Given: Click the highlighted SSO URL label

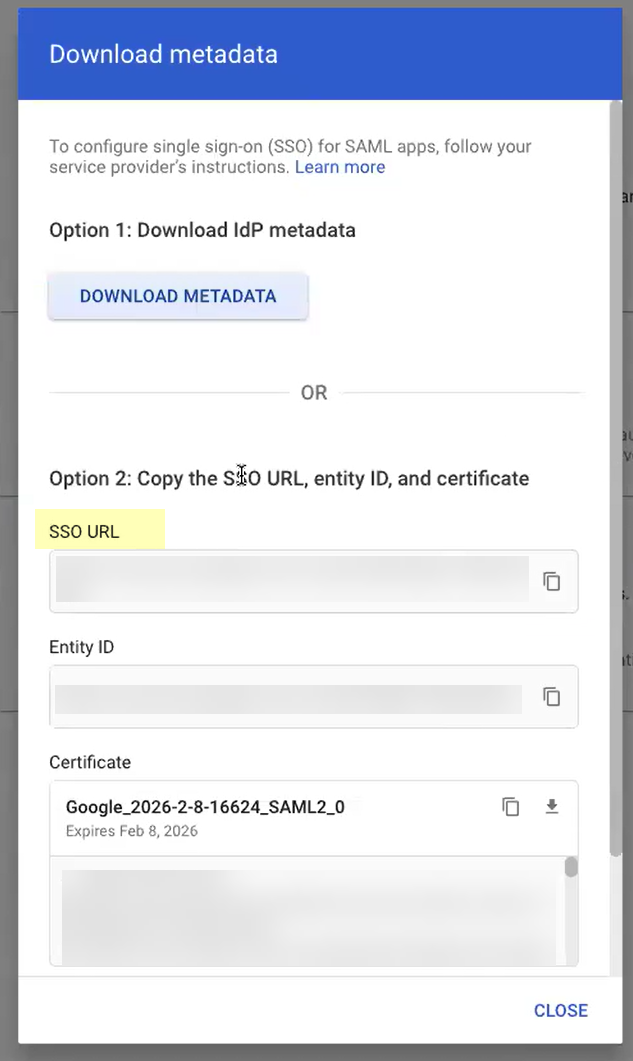Looking at the screenshot, I should point(84,531).
